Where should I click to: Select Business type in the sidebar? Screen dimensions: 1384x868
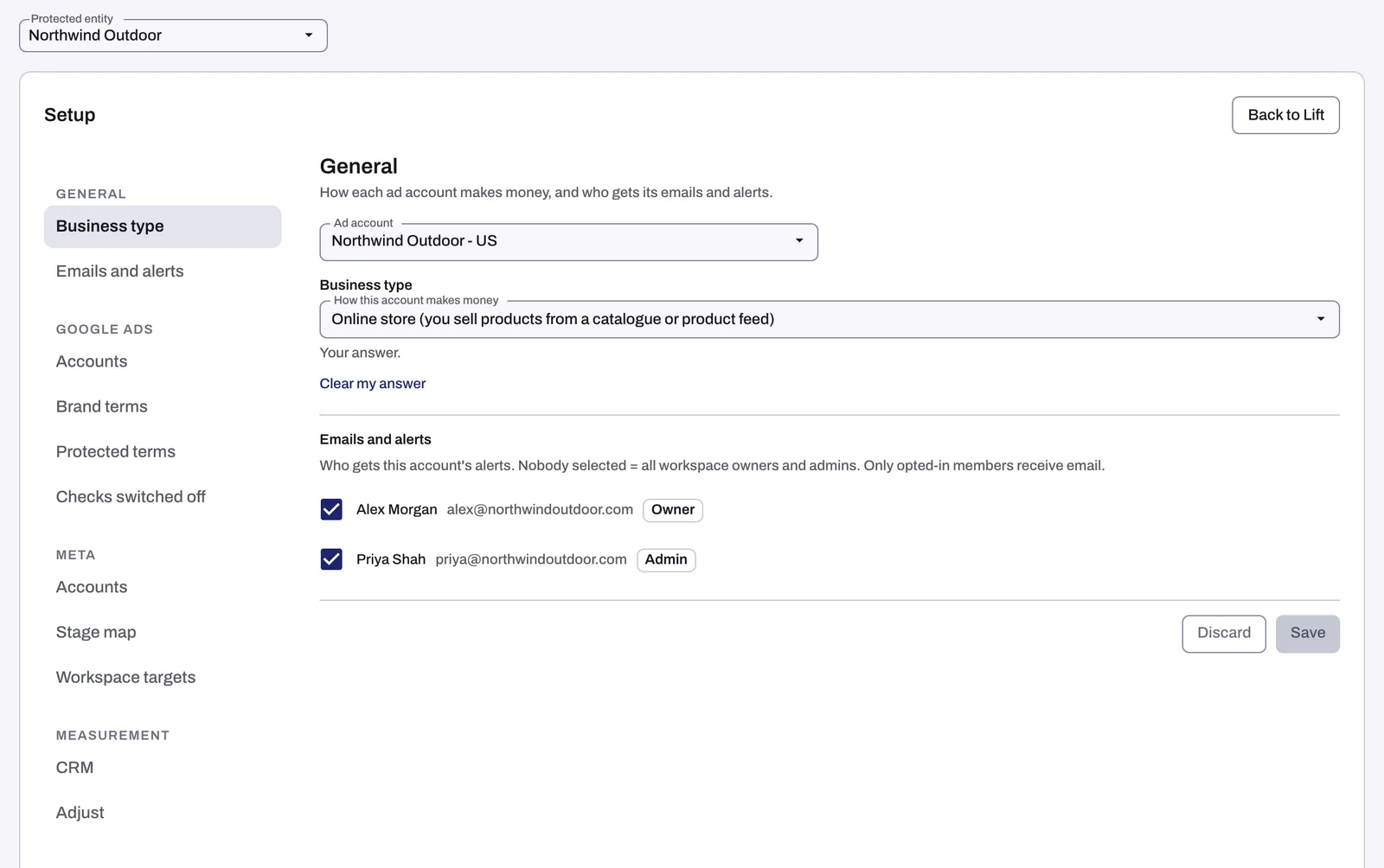coord(163,227)
